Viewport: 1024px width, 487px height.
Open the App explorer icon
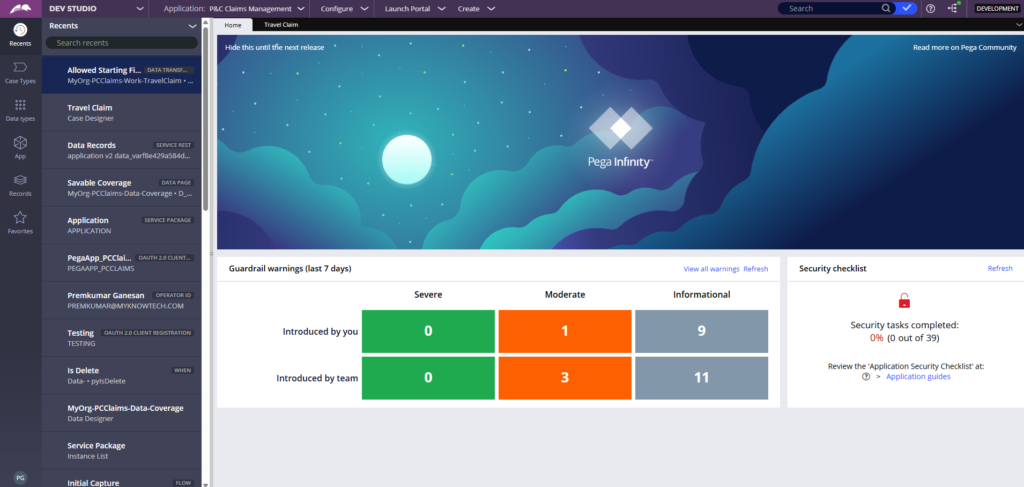point(20,148)
